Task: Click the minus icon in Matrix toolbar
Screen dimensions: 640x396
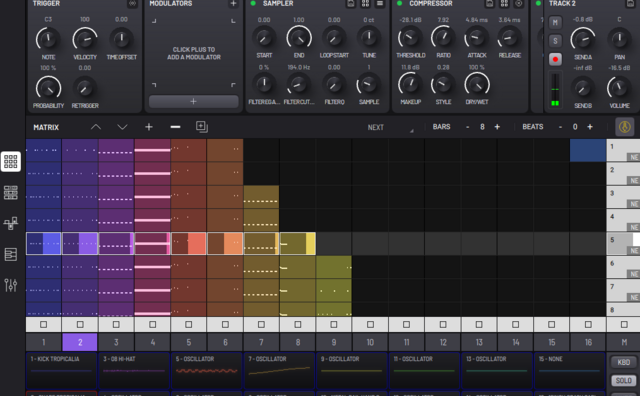Action: 176,127
